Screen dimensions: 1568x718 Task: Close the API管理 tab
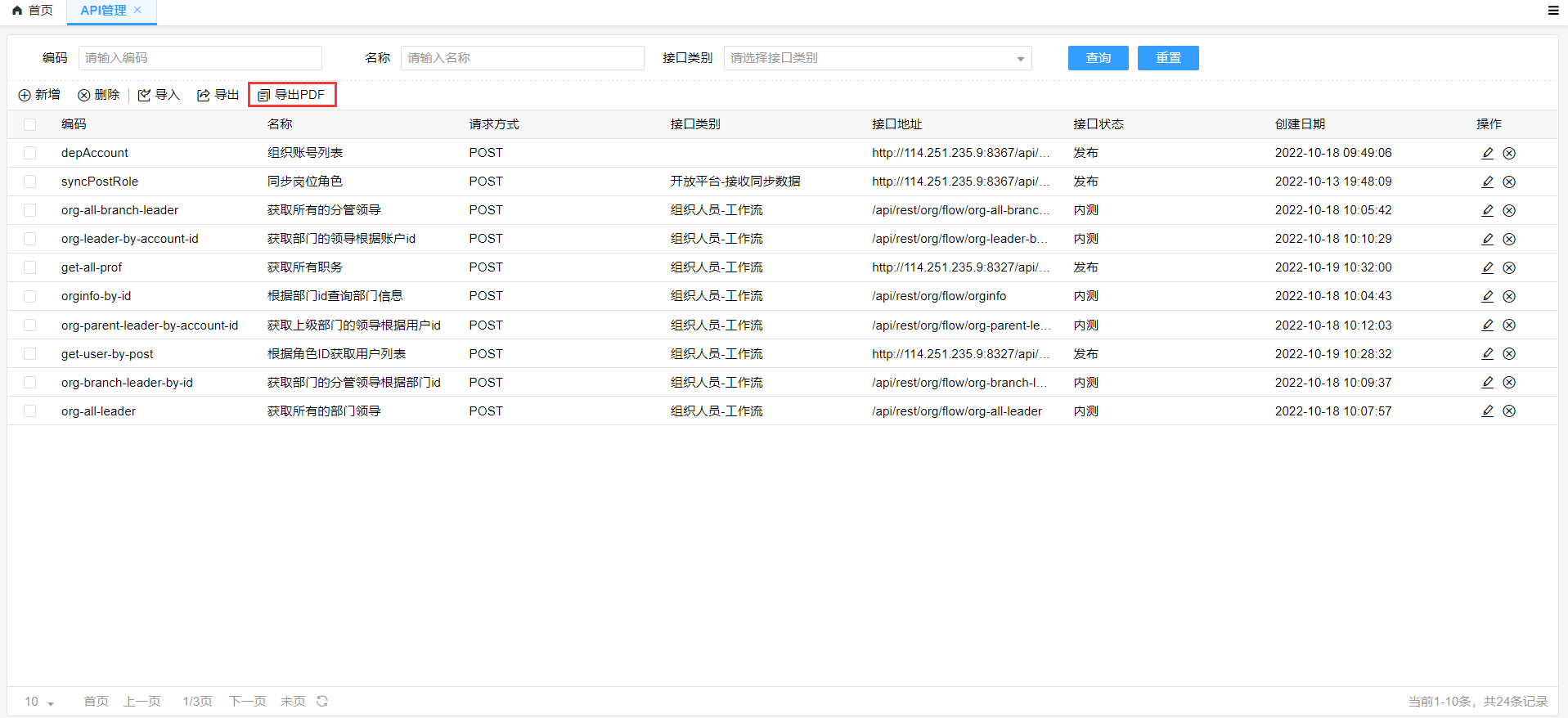(x=137, y=10)
